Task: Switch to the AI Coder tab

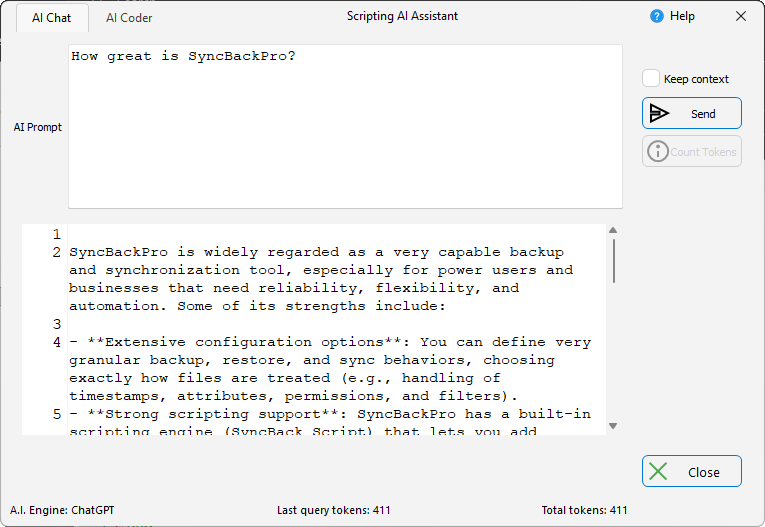Action: (x=129, y=18)
